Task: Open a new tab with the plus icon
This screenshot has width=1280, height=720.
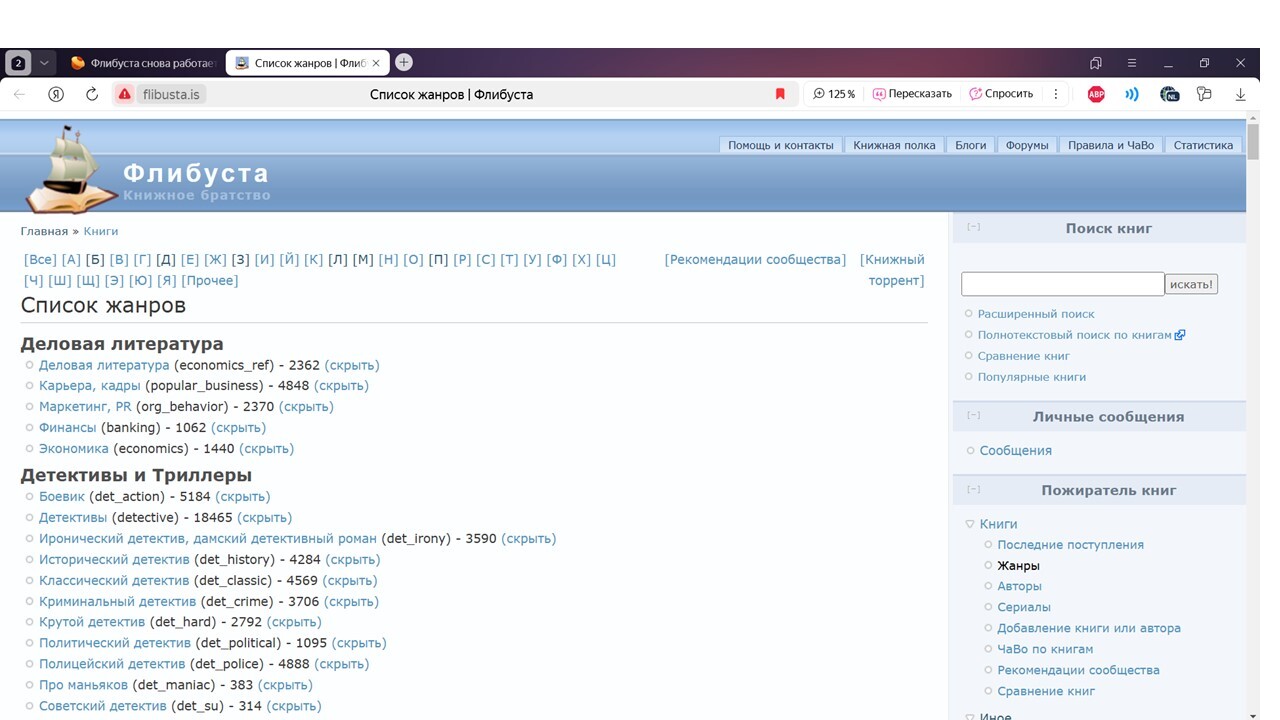Action: tap(404, 62)
